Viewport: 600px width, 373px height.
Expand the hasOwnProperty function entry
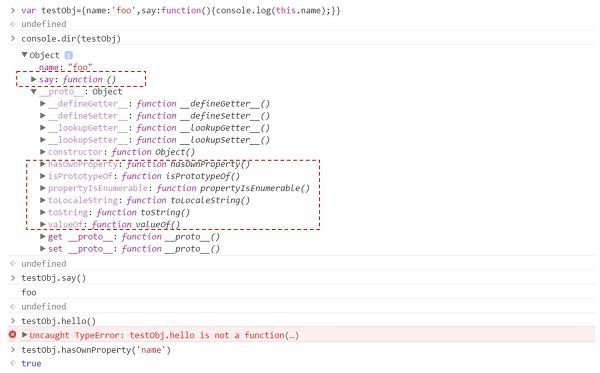pos(43,164)
